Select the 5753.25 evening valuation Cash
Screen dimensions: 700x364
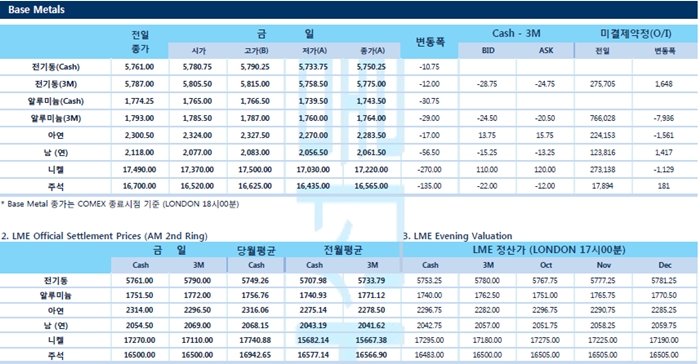429,281
